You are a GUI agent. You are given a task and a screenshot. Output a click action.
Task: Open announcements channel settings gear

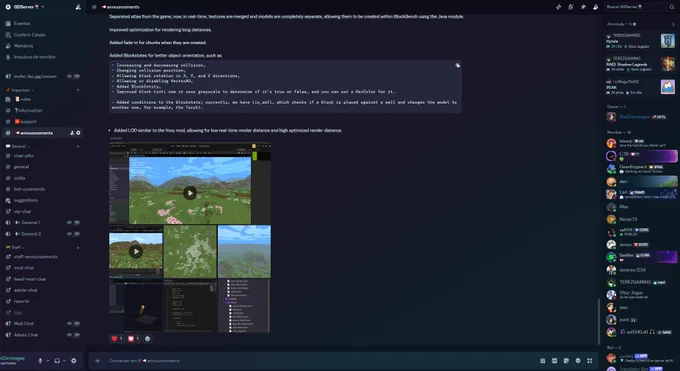78,133
